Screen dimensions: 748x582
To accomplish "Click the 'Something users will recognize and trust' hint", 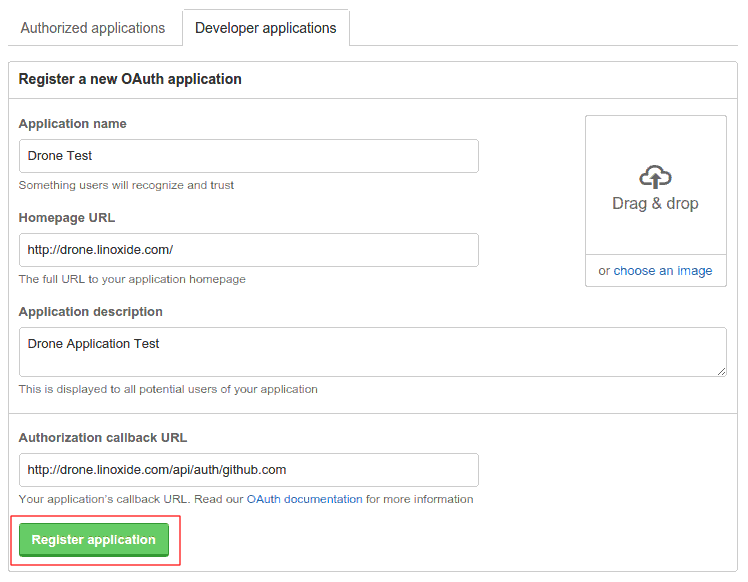I will pos(127,185).
